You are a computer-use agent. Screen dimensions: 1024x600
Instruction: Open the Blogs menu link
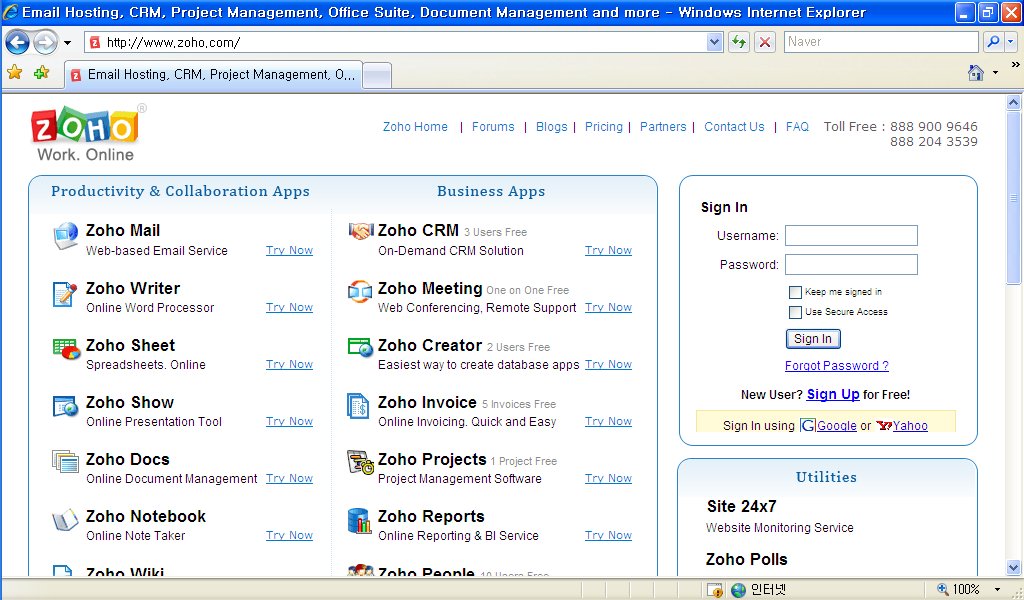click(x=552, y=127)
